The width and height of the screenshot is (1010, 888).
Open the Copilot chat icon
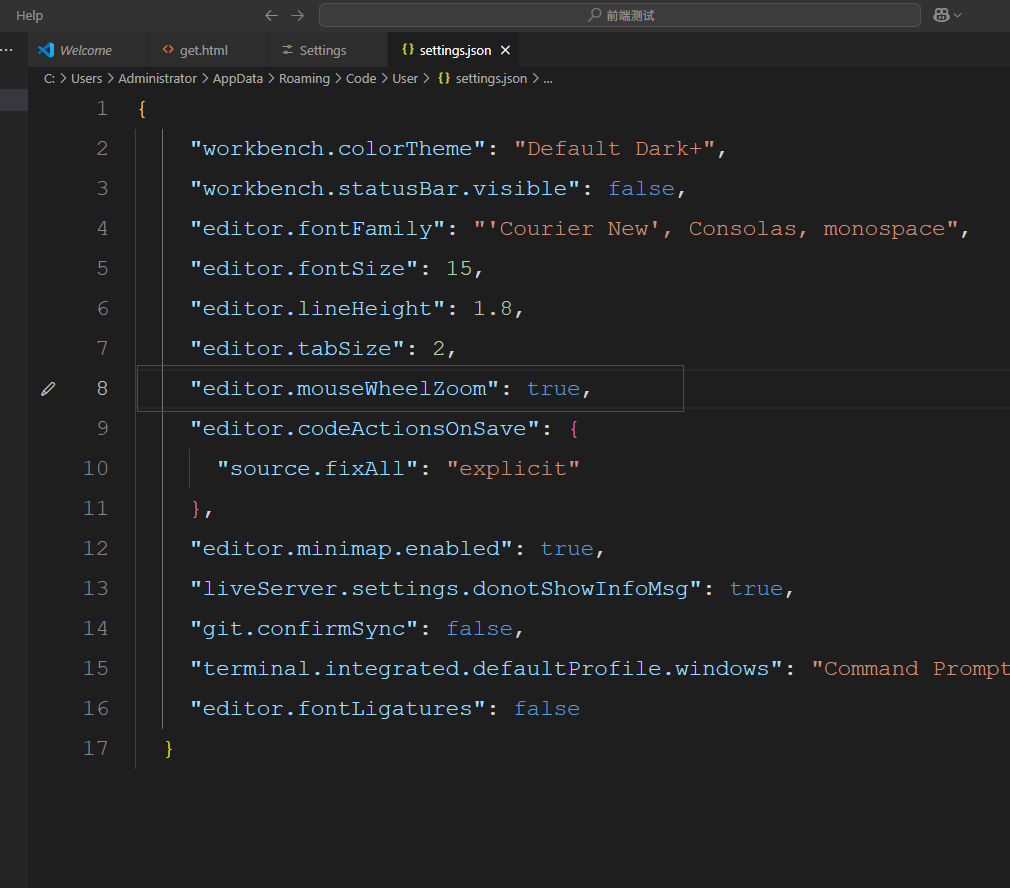pyautogui.click(x=941, y=15)
